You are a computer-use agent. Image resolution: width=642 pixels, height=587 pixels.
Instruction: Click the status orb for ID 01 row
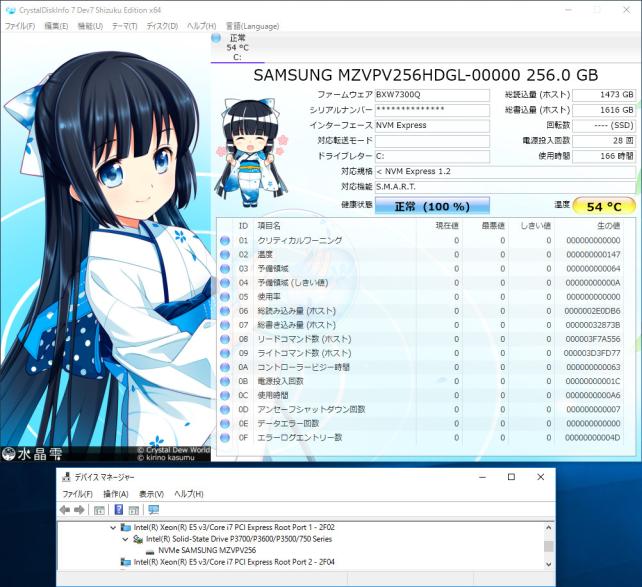[x=225, y=241]
